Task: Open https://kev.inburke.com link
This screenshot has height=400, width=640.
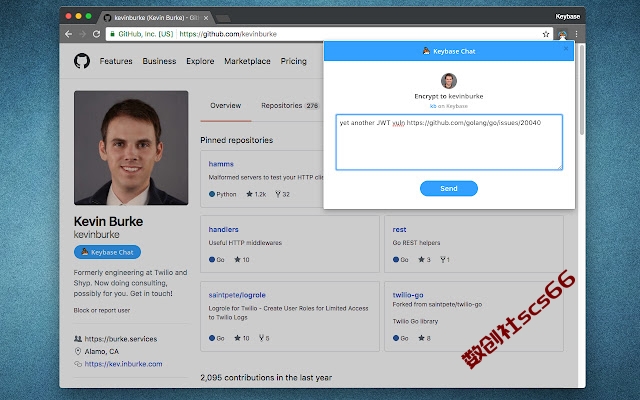Action: click(x=123, y=364)
